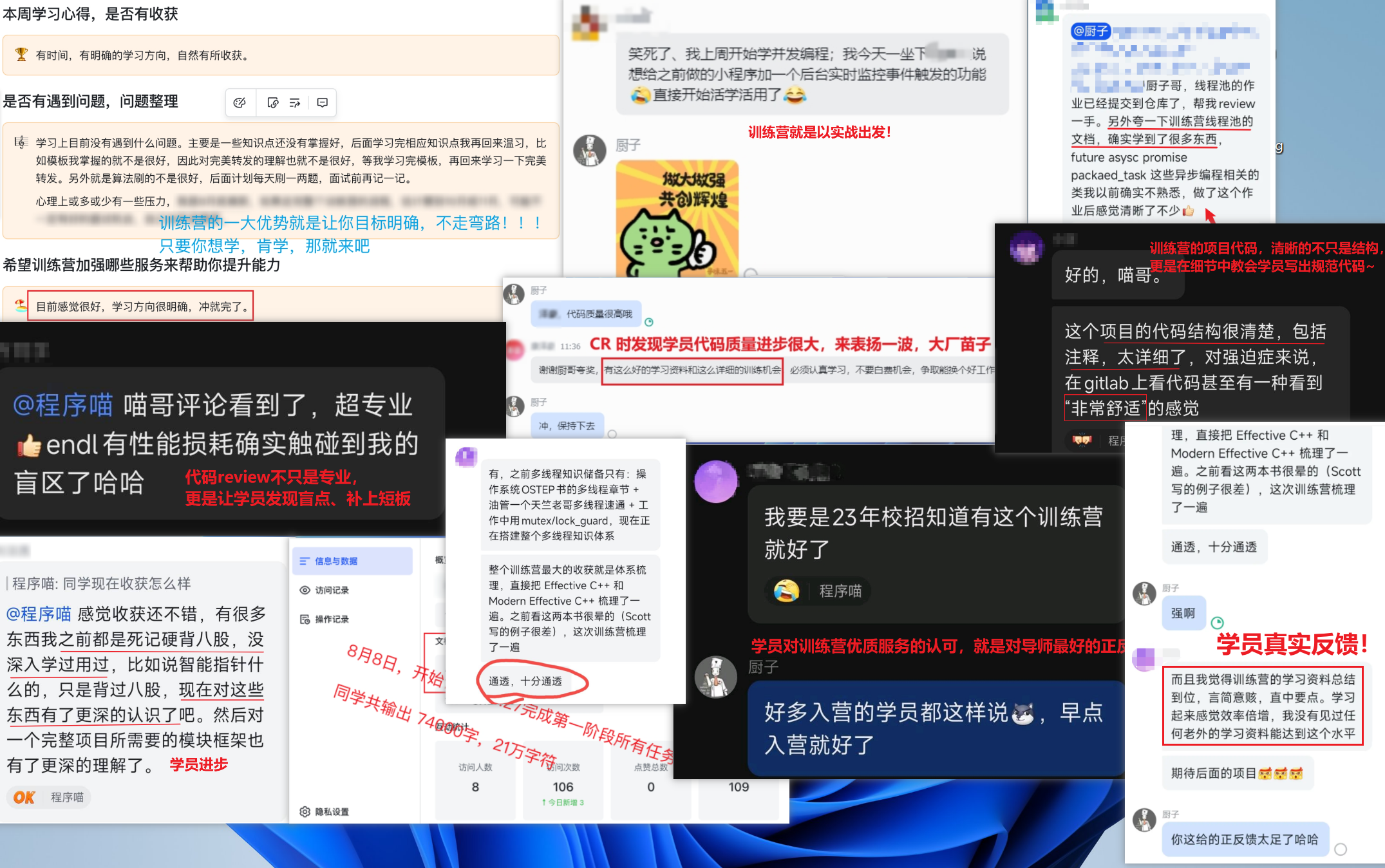Image resolution: width=1385 pixels, height=868 pixels.
Task: Click 厨子's chef-hat avatar
Action: pyautogui.click(x=590, y=149)
